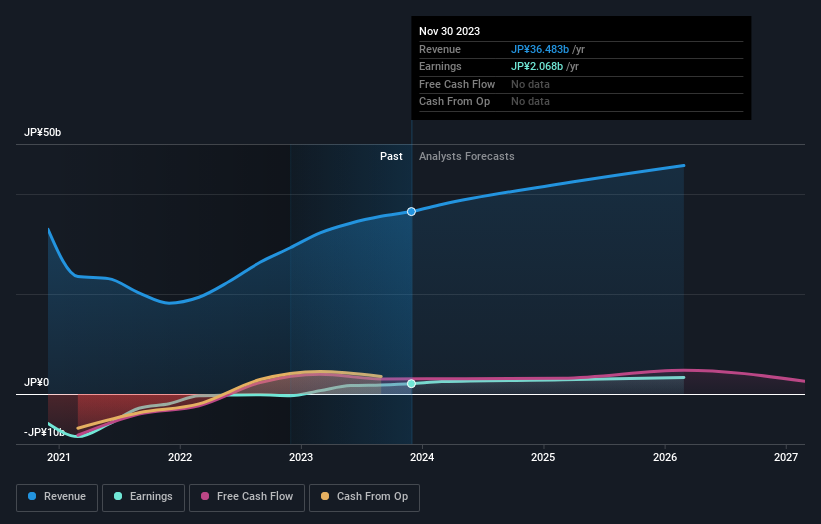This screenshot has width=821, height=524.
Task: Click the end of the orange Cash From Op line
Action: pos(381,376)
